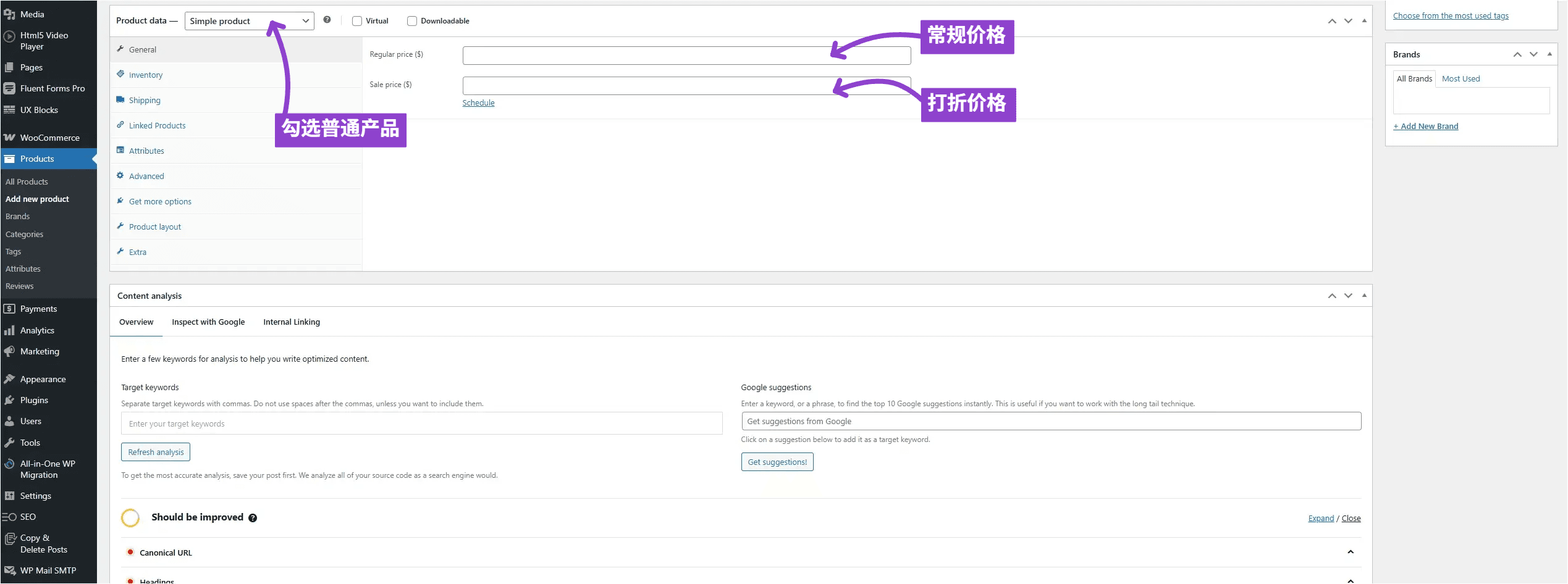Click help icon next to Should be improved
1568x584 pixels.
click(x=253, y=519)
